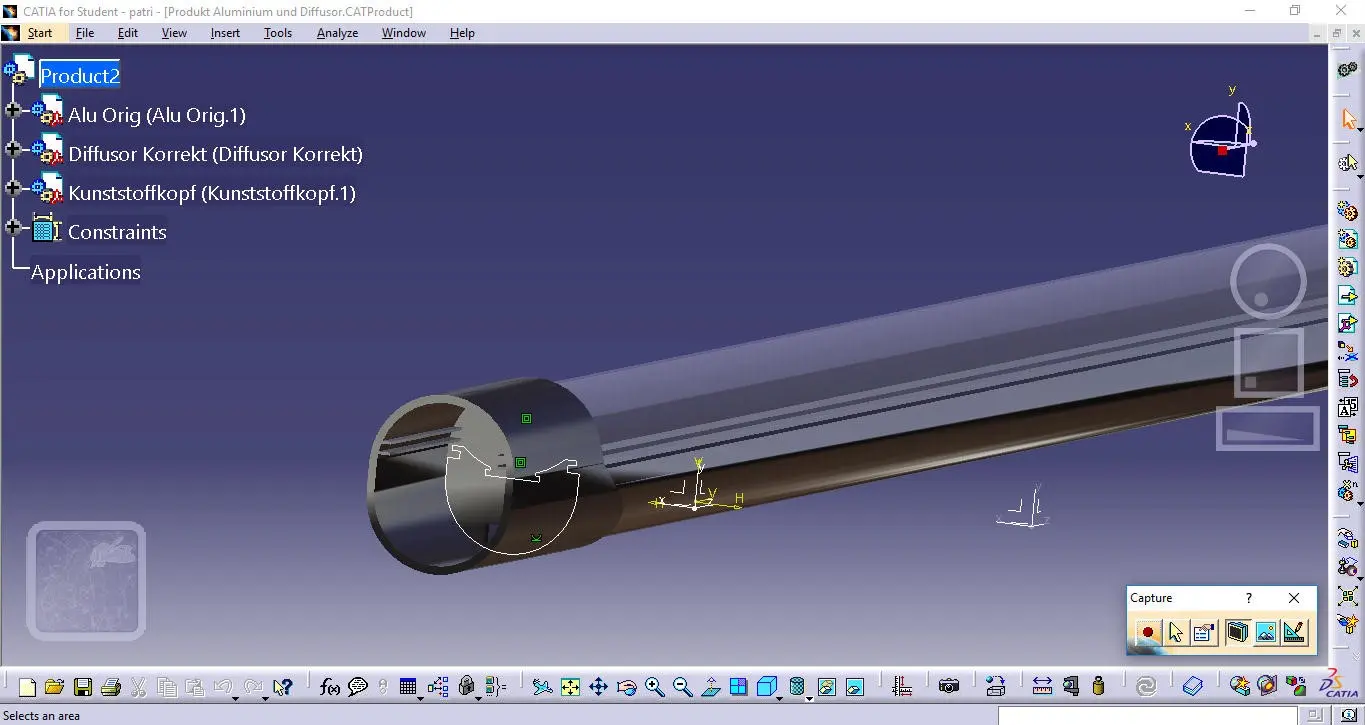The height and width of the screenshot is (725, 1365).
Task: Click Fit All In view icon
Action: (570, 687)
